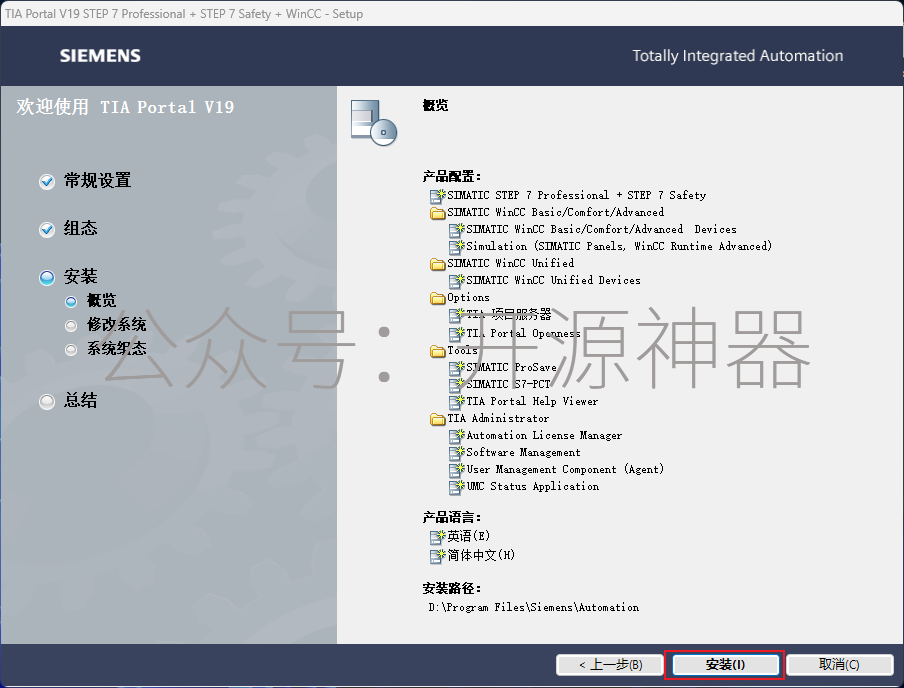The height and width of the screenshot is (688, 904).
Task: Select the 修改系统 sub-step in the sidebar
Action: [116, 325]
